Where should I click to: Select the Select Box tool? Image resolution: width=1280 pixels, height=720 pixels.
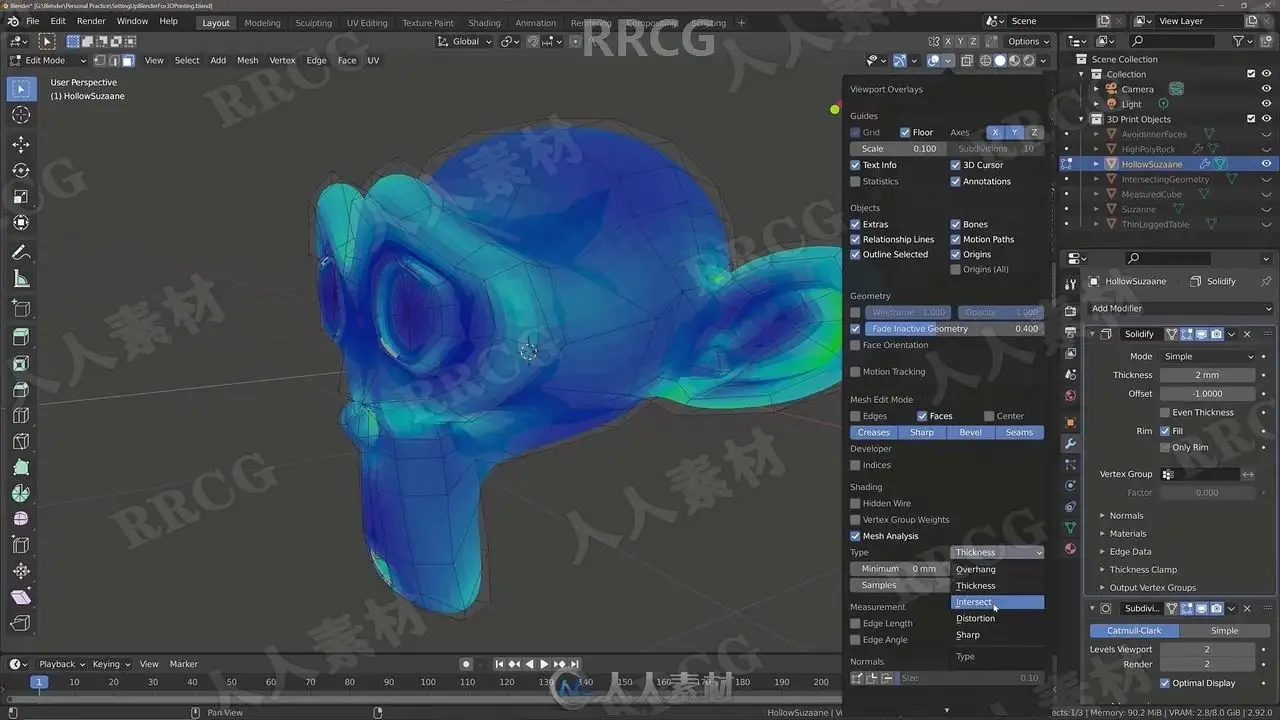point(21,89)
